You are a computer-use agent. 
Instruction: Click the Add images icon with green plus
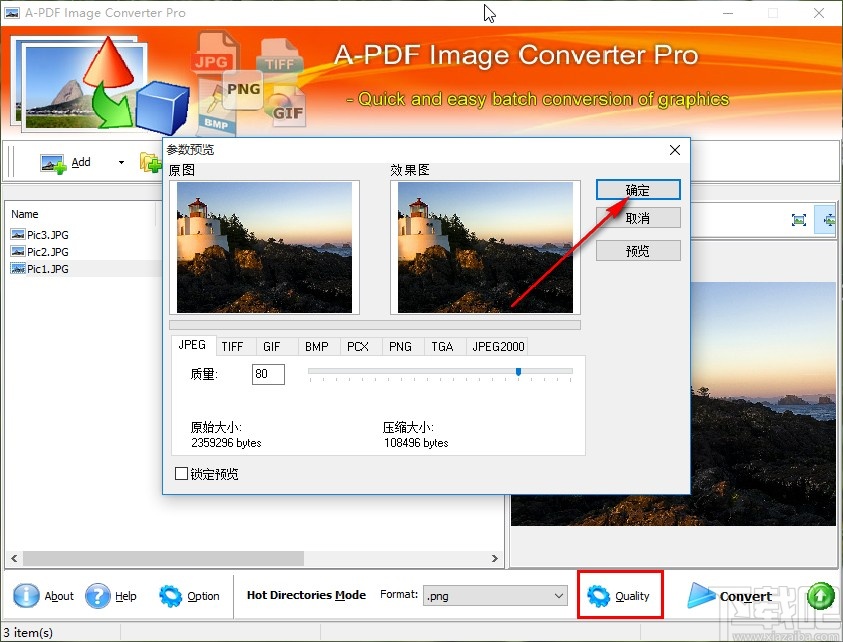point(53,161)
